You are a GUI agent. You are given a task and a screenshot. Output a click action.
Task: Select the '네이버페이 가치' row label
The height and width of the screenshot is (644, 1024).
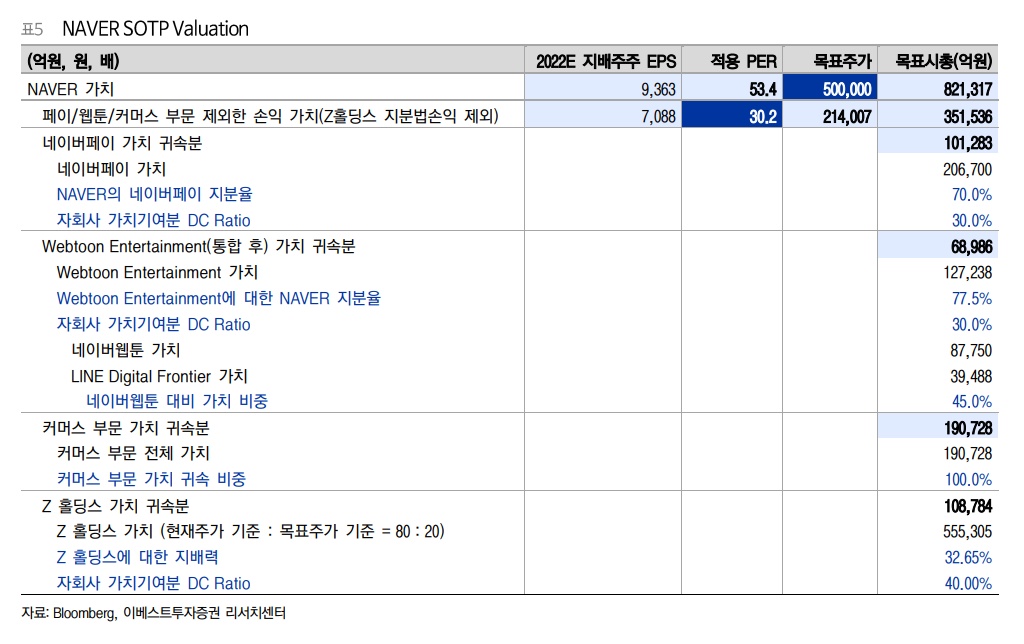pos(111,169)
